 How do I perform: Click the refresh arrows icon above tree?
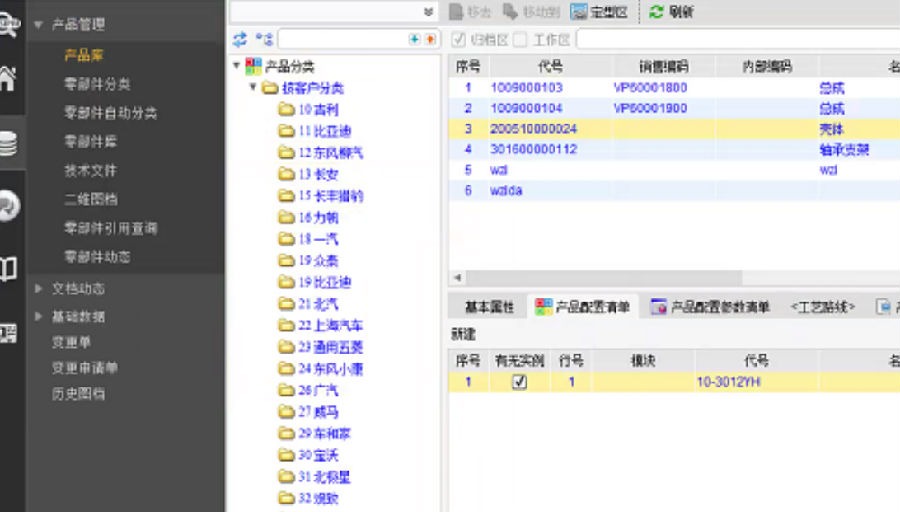point(240,39)
